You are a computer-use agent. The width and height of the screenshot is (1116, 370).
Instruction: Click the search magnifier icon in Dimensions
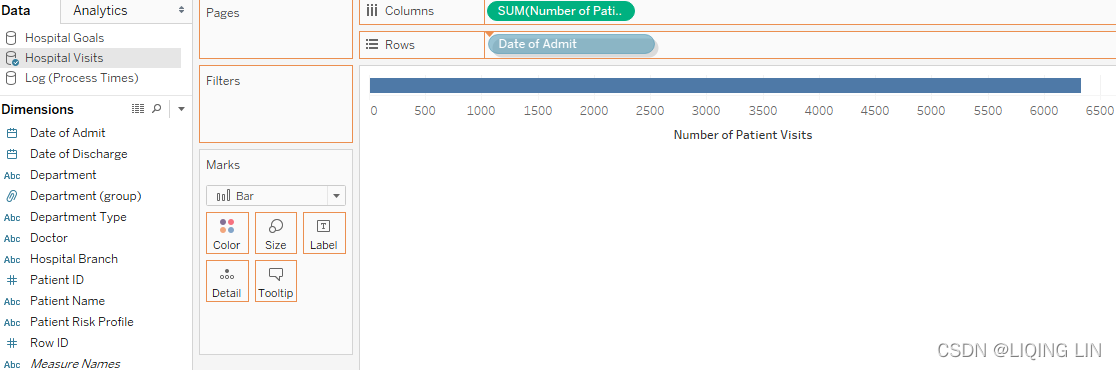point(157,109)
